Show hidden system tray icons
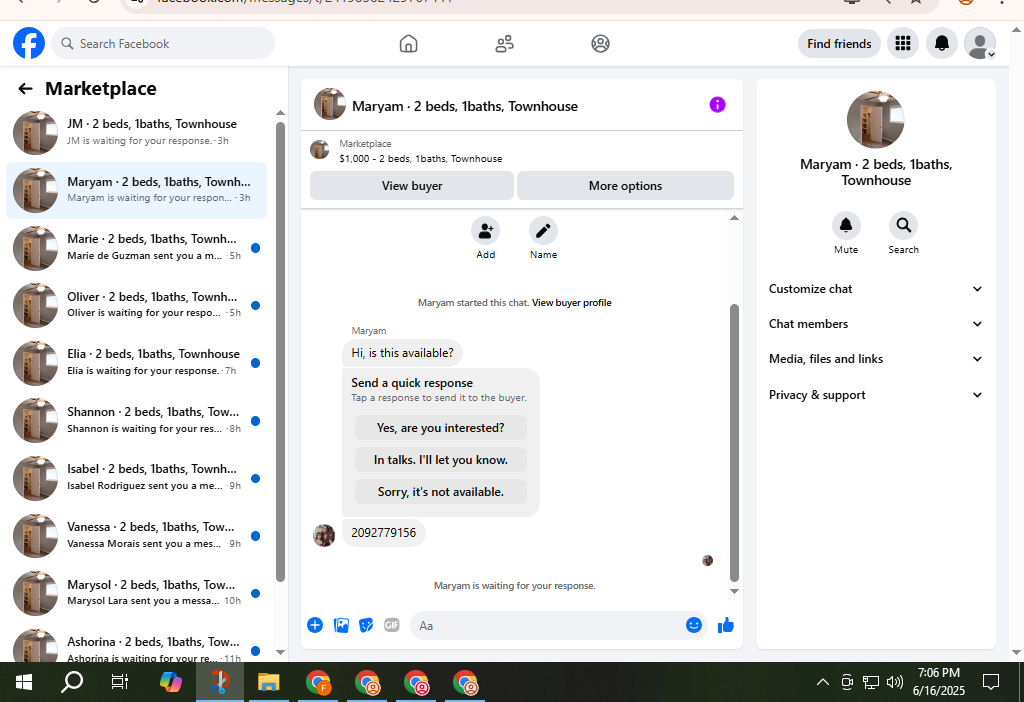1024x702 pixels. [x=823, y=682]
